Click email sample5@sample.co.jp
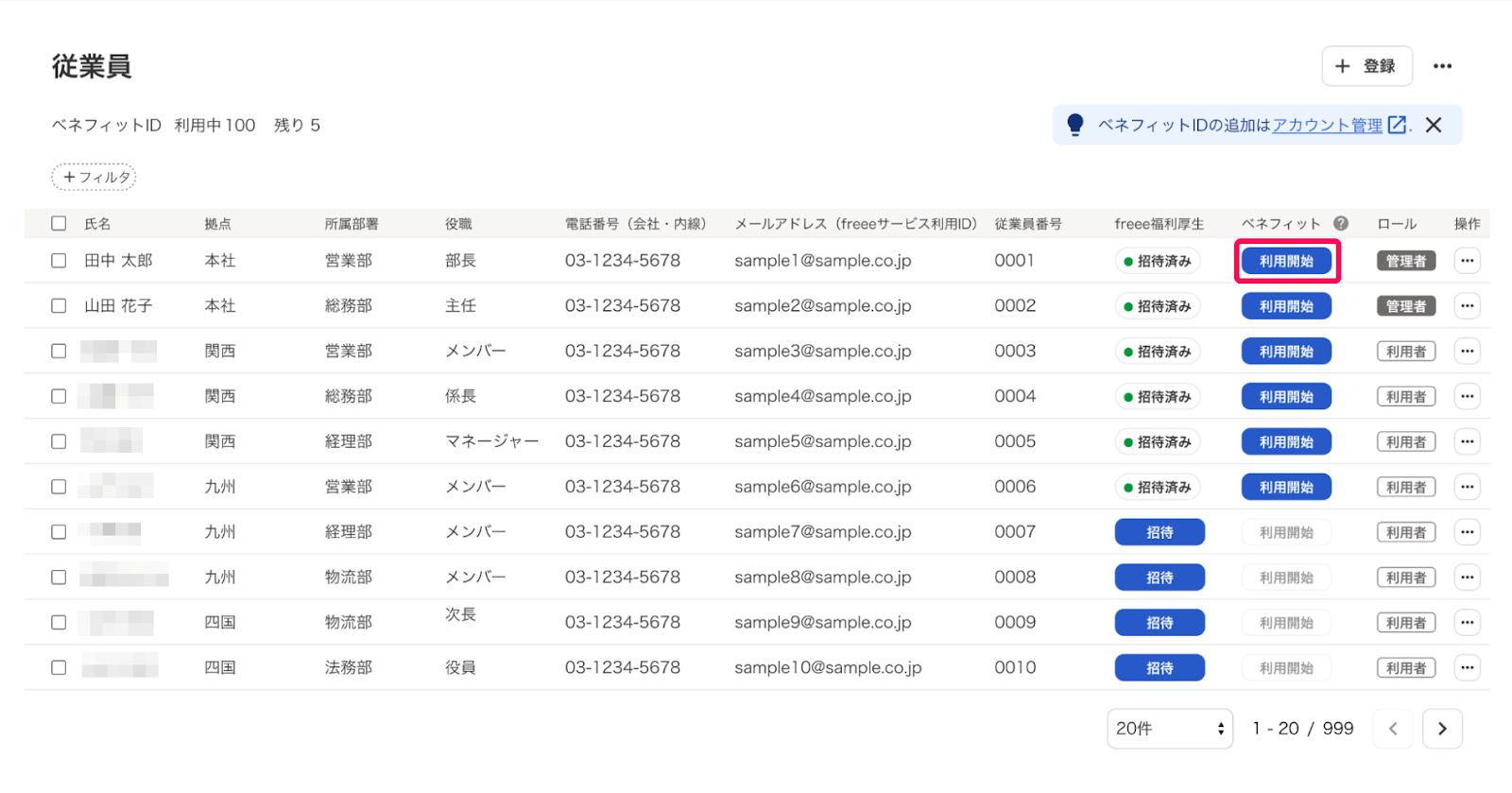This screenshot has width=1512, height=793. (x=823, y=441)
